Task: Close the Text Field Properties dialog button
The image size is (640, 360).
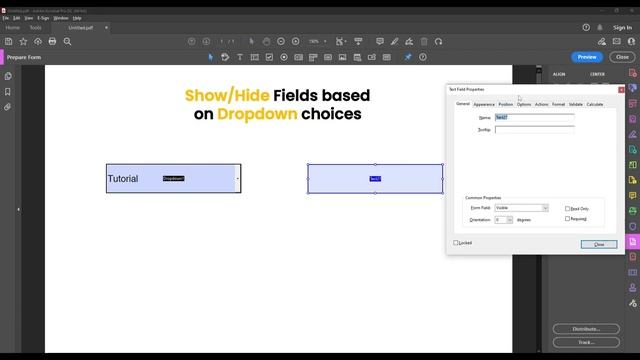Action: (x=599, y=244)
